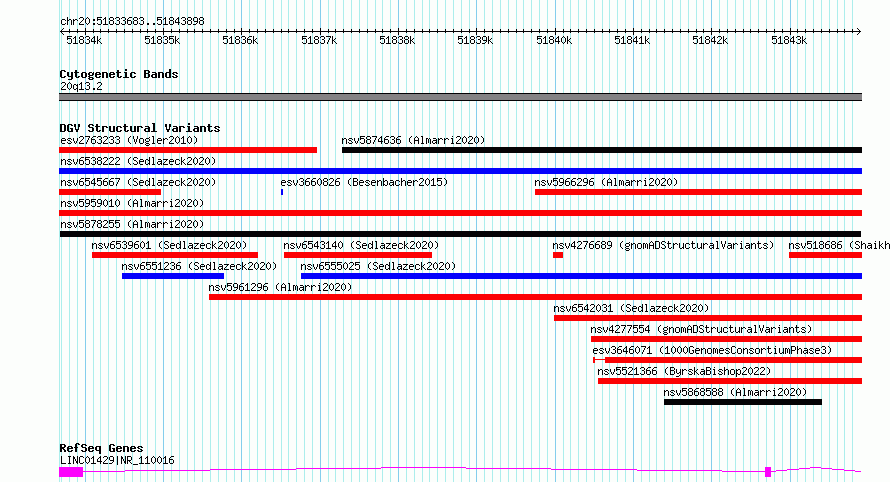Click the red bar of nsv4277554
890x482 pixels.
(x=727, y=339)
